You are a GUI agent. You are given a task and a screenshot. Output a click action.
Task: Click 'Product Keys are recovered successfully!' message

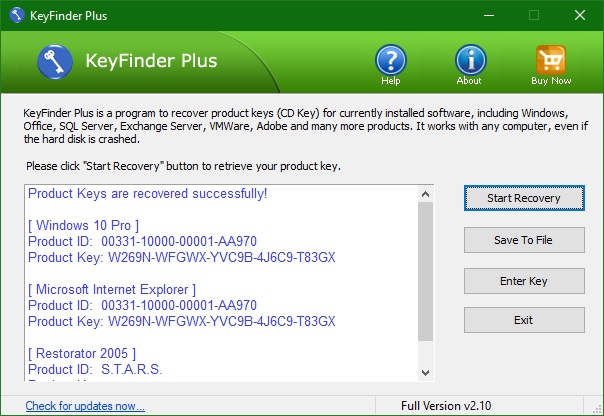point(148,193)
